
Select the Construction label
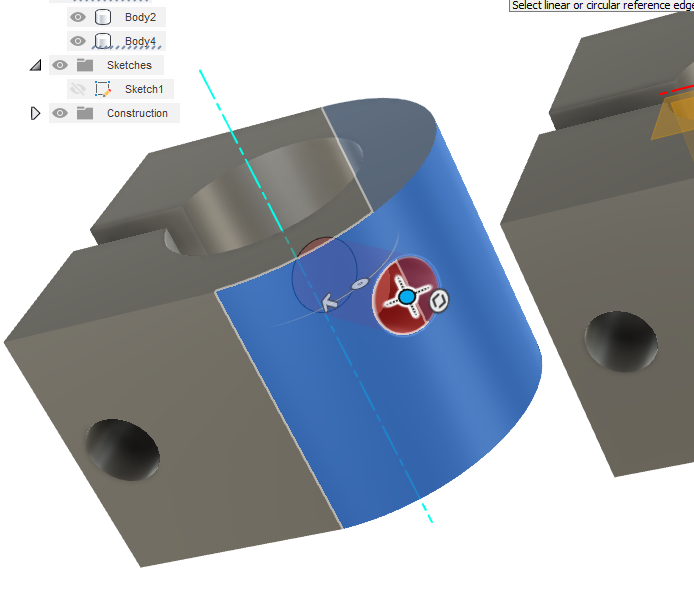point(137,113)
